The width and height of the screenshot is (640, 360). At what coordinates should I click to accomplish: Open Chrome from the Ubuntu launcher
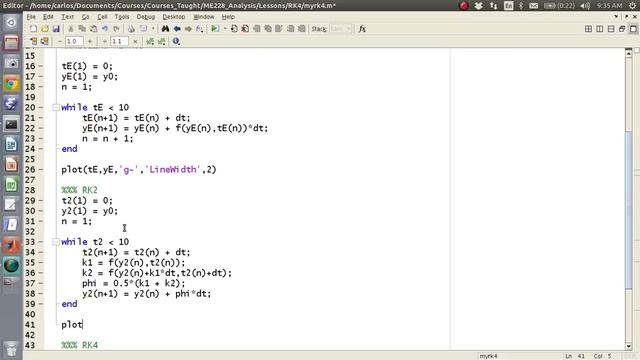click(x=11, y=84)
